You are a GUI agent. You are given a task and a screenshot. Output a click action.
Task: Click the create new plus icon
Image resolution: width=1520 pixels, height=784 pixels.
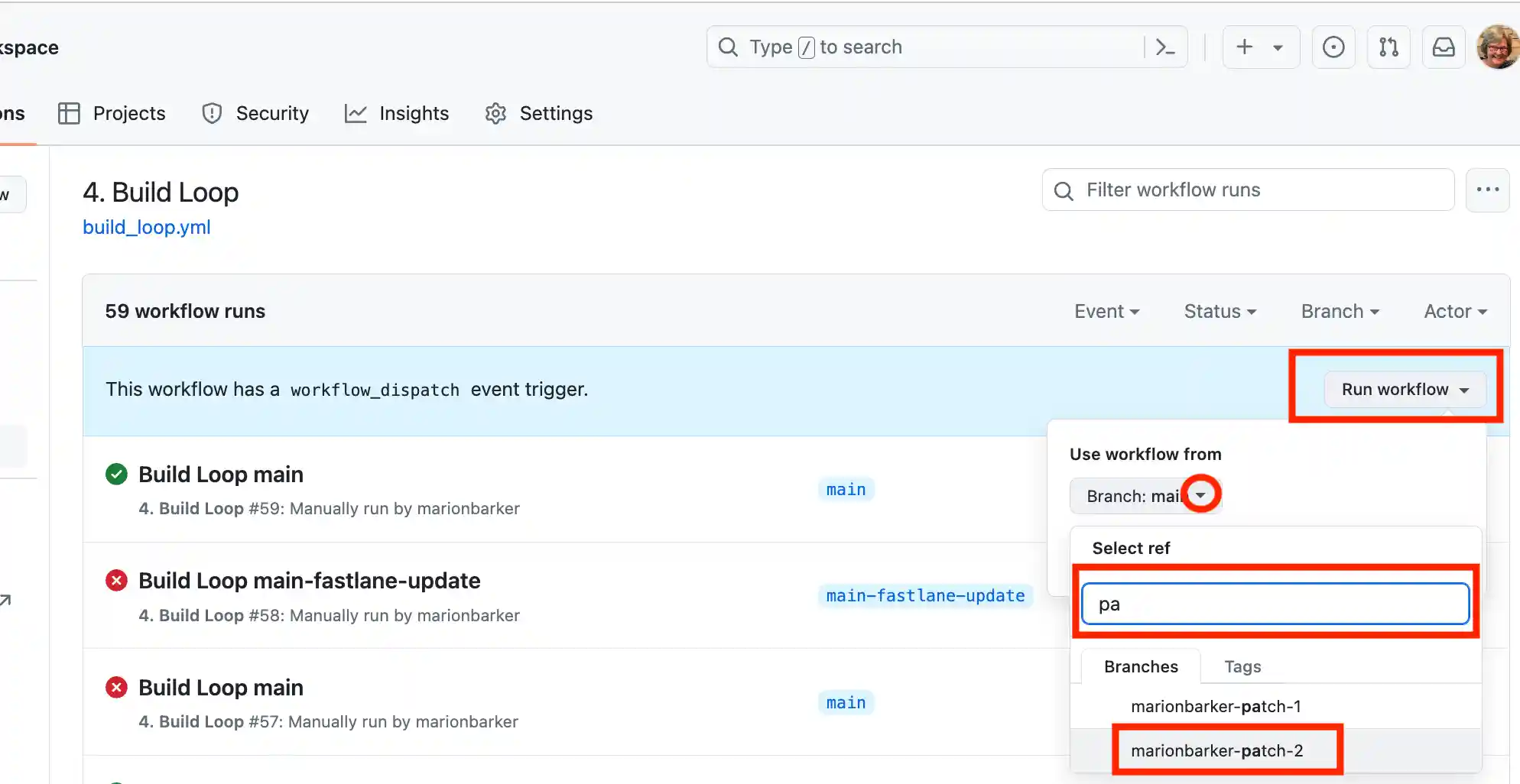(1246, 47)
